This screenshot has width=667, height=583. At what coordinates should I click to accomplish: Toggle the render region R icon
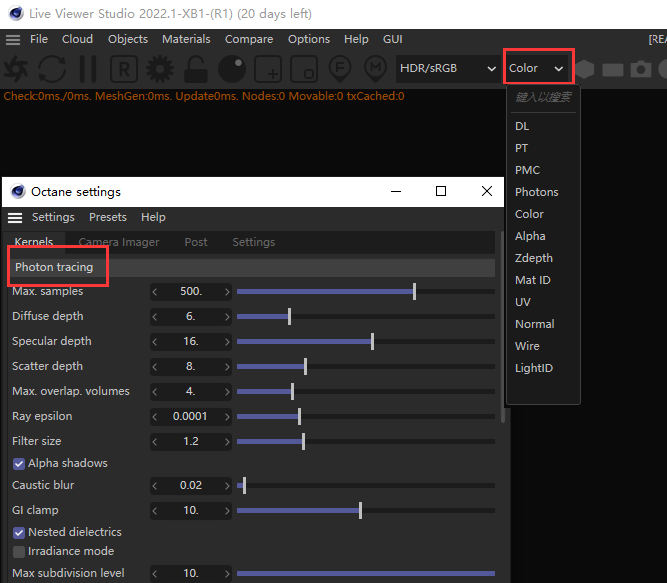(x=124, y=68)
